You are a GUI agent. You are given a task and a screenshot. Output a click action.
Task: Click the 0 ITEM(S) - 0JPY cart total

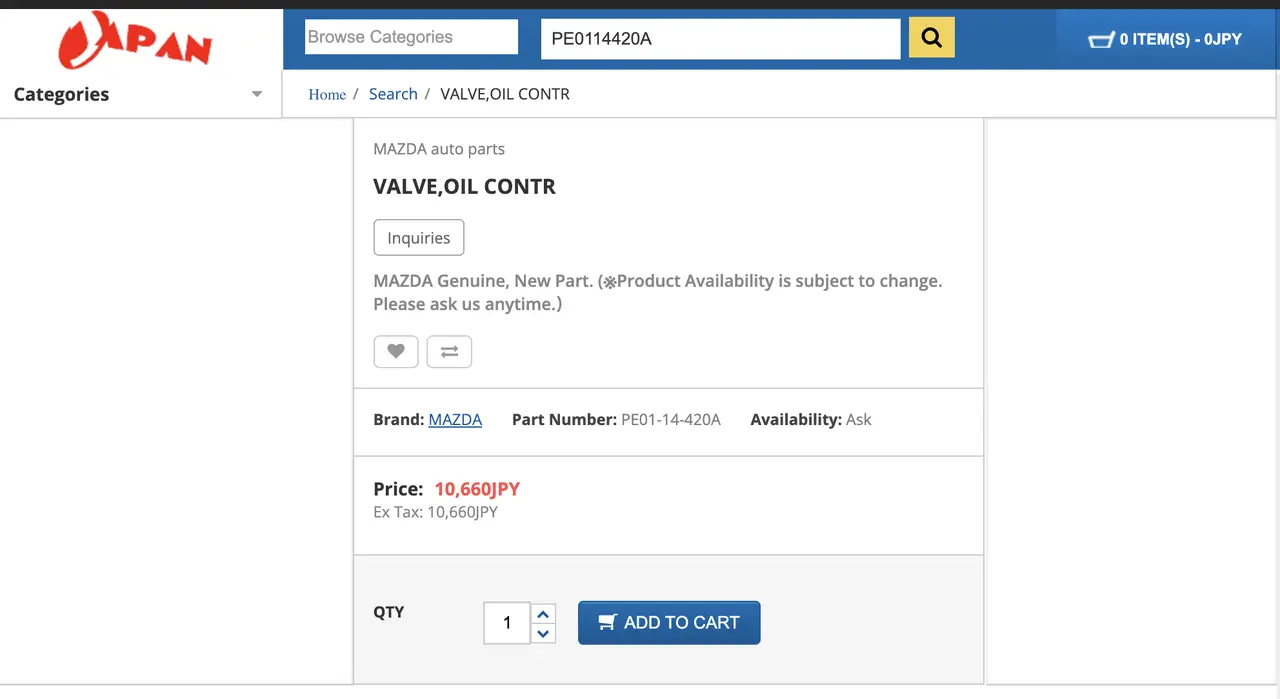click(x=1180, y=40)
